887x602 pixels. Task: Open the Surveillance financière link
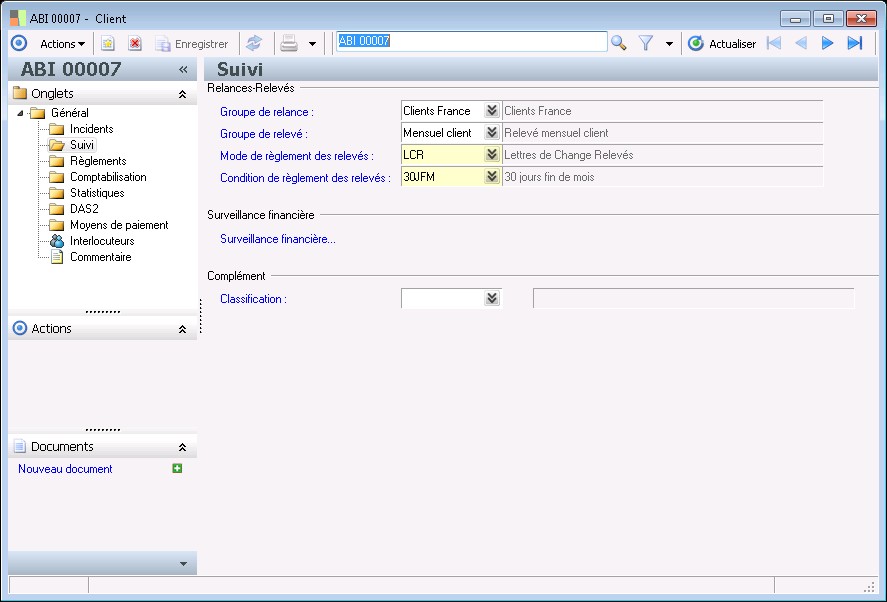tap(278, 239)
